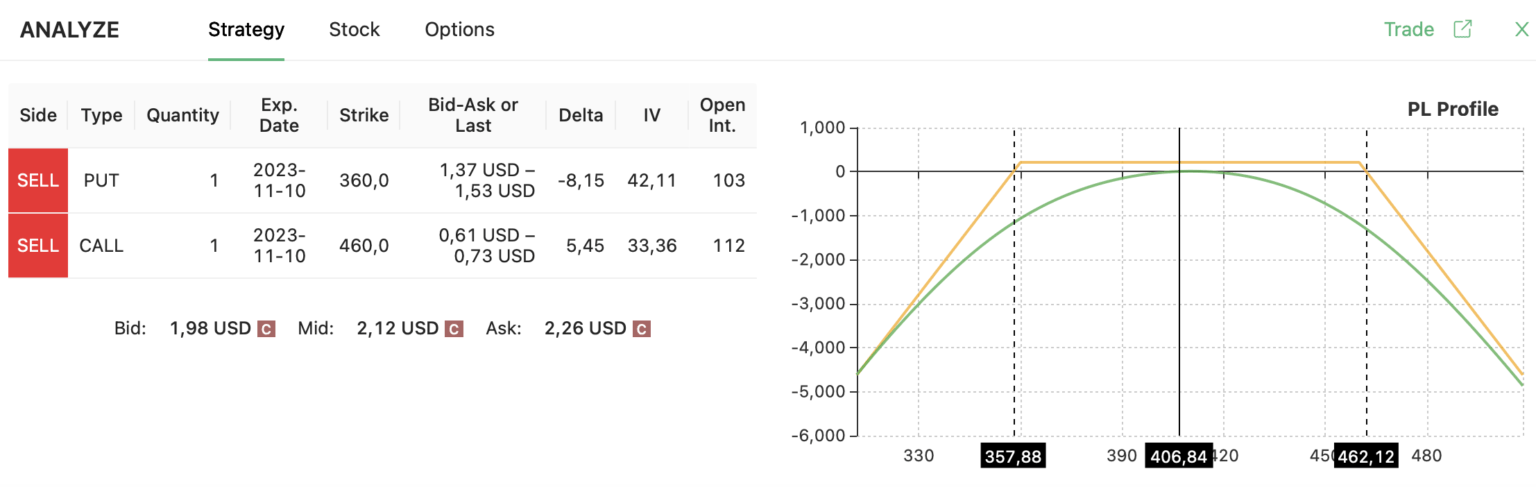Click the 462,12 upper breakeven marker
This screenshot has width=1536, height=487.
click(x=1366, y=457)
